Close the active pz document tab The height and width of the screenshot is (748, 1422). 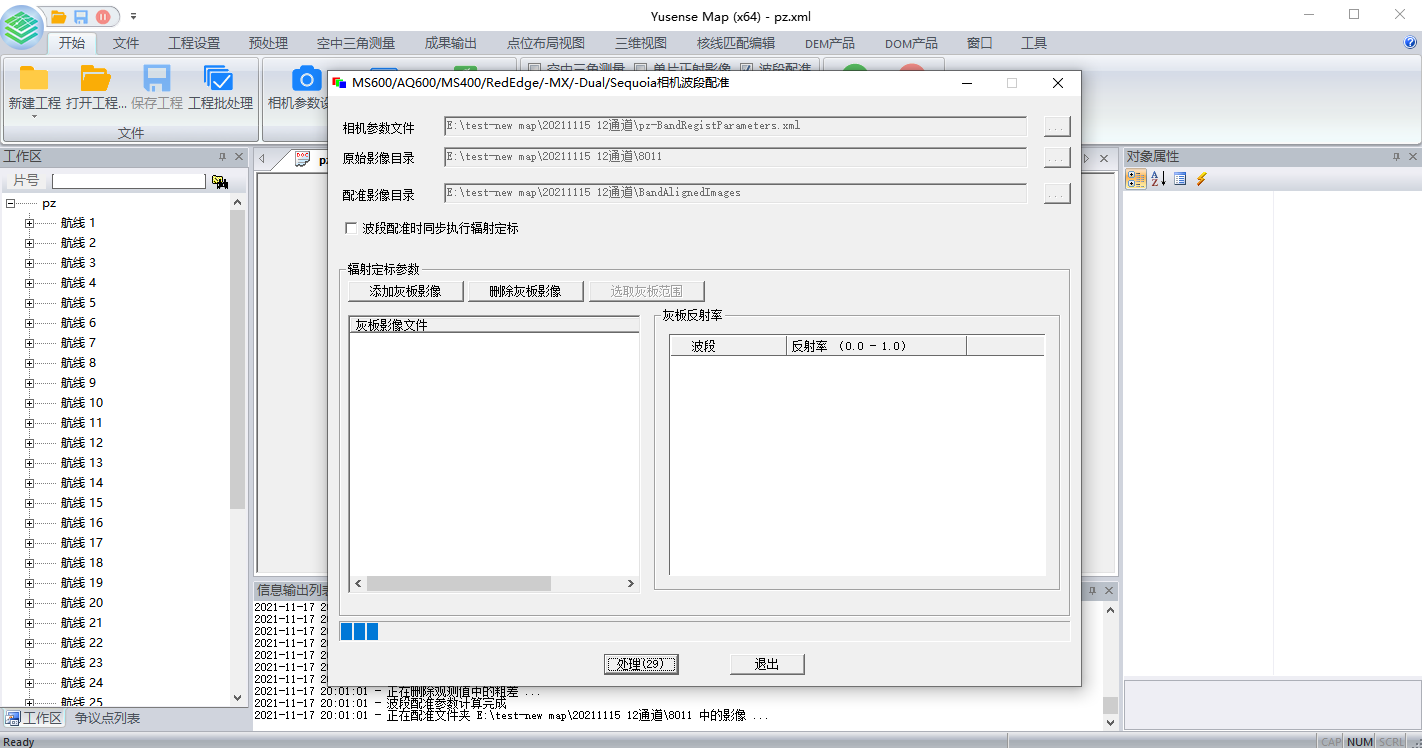1105,159
